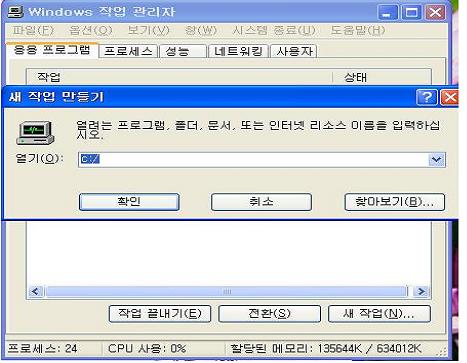Screen dimensions: 467x363
Task: Click 작업 끝내기(E) button in Task Manager
Action: tap(160, 314)
